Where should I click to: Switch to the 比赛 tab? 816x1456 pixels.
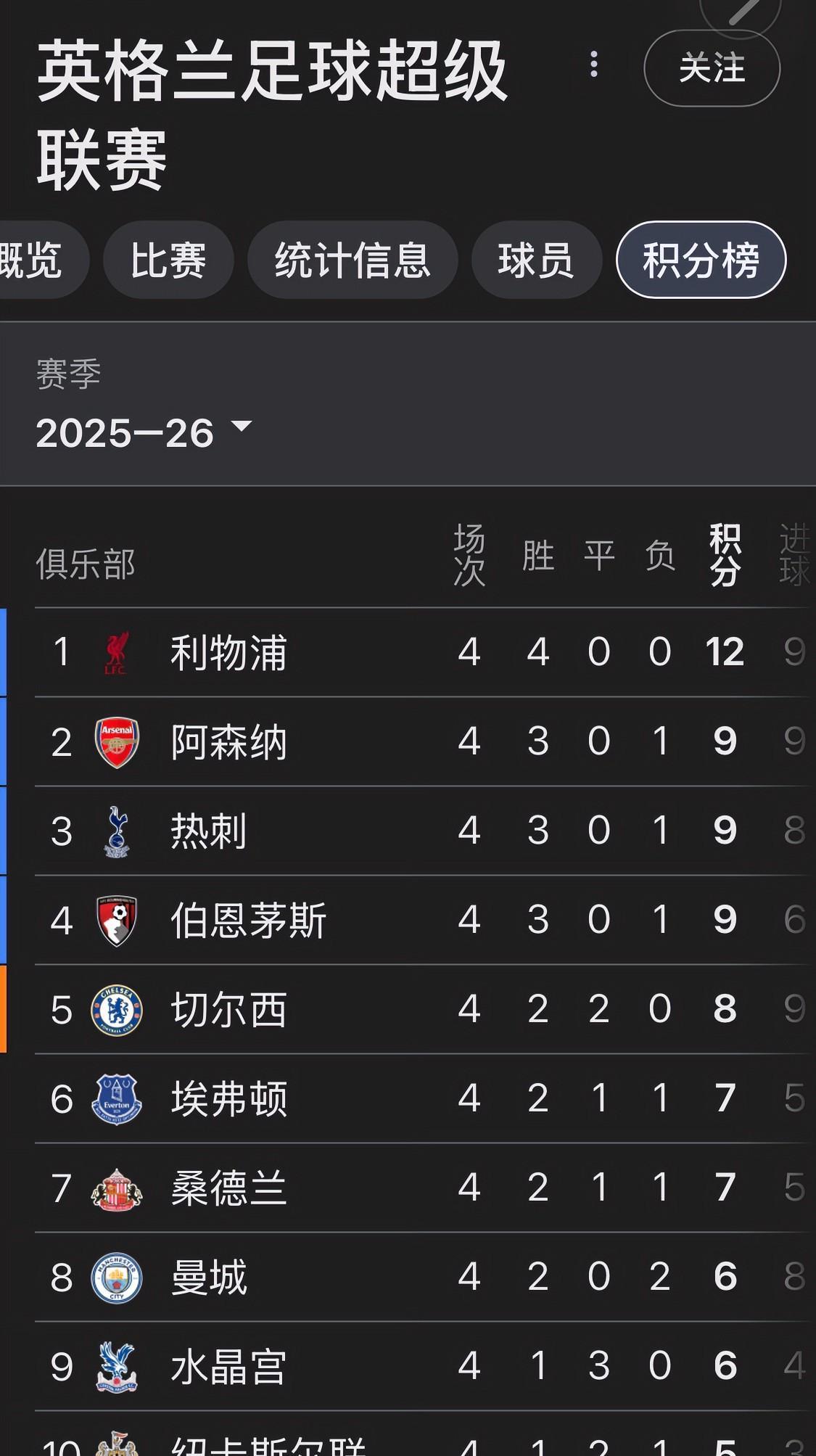[x=168, y=260]
